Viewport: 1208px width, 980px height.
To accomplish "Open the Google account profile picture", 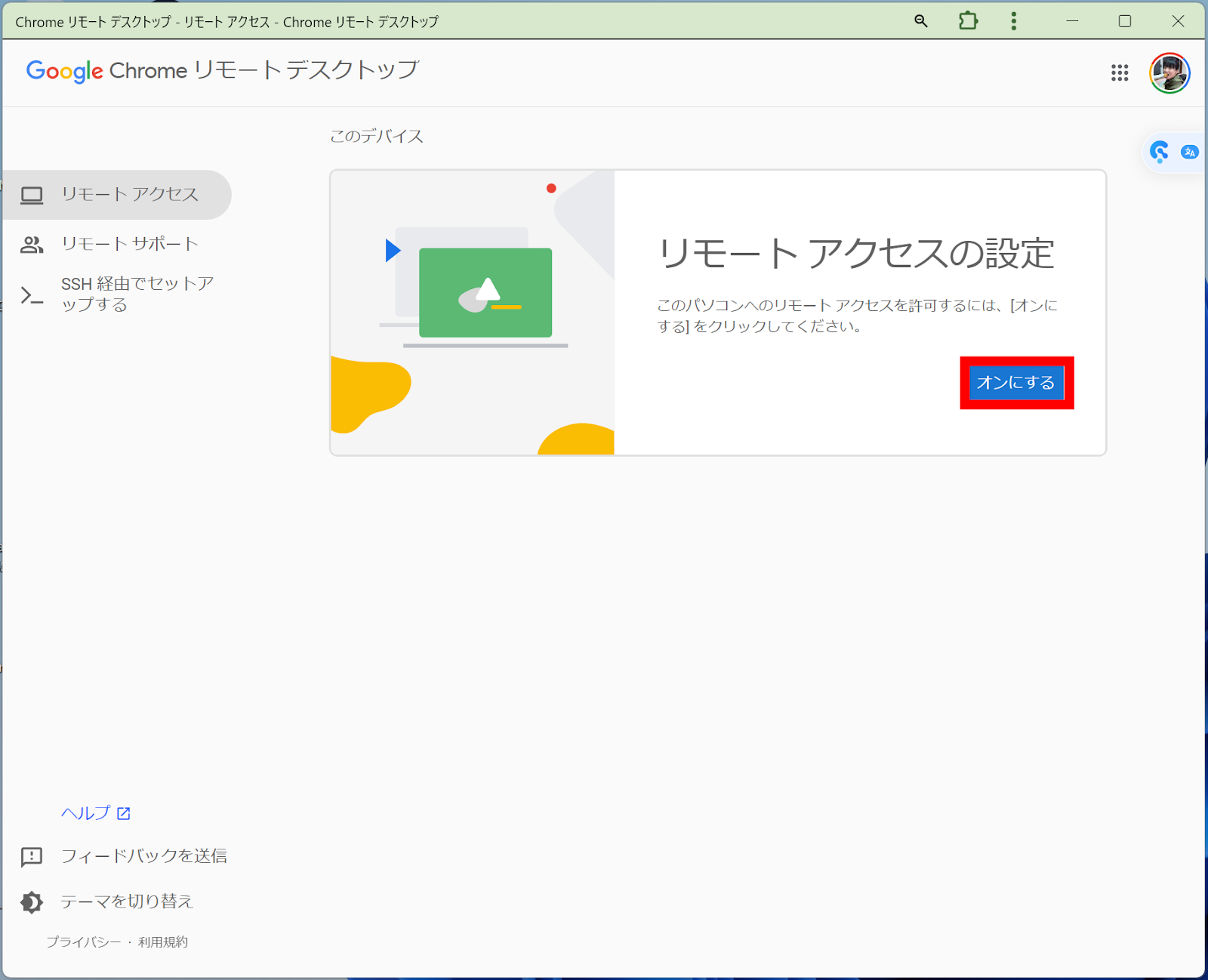I will pos(1169,73).
